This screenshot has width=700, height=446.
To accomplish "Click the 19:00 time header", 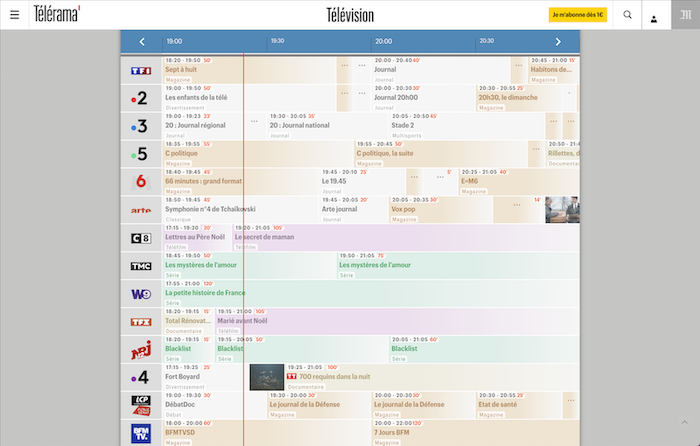I will click(175, 41).
